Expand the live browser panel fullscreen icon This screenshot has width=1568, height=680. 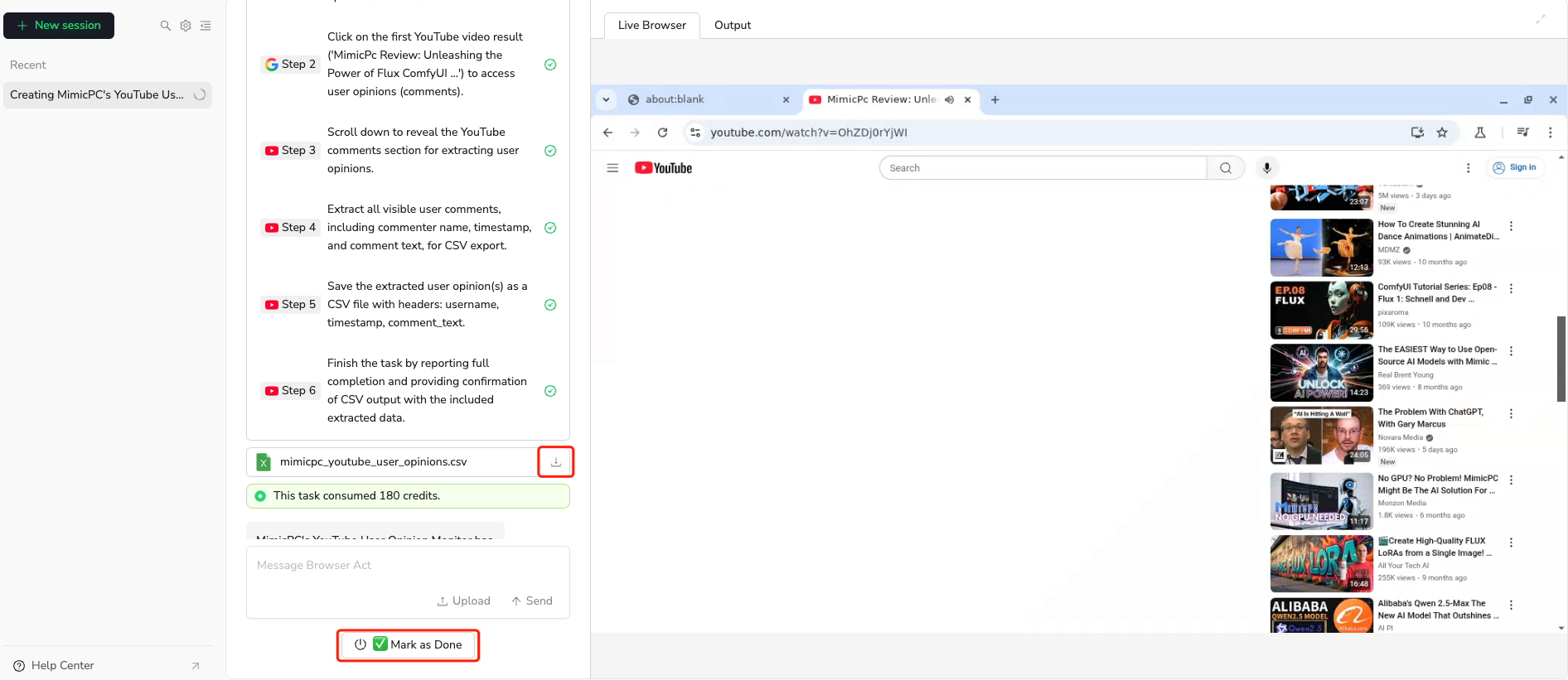click(1541, 19)
